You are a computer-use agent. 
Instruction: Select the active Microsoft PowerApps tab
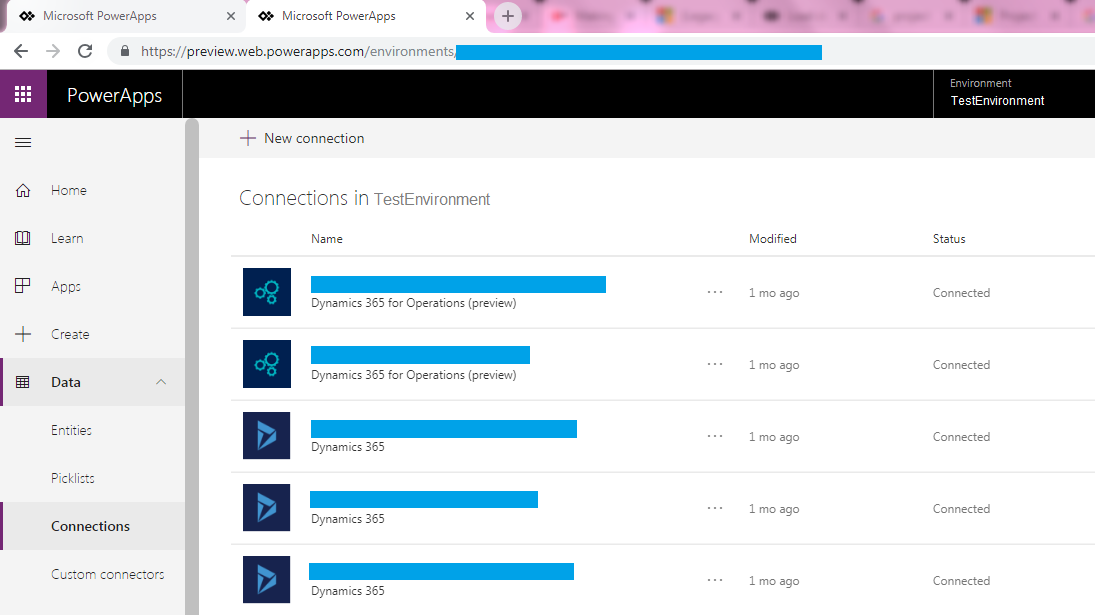tap(367, 16)
